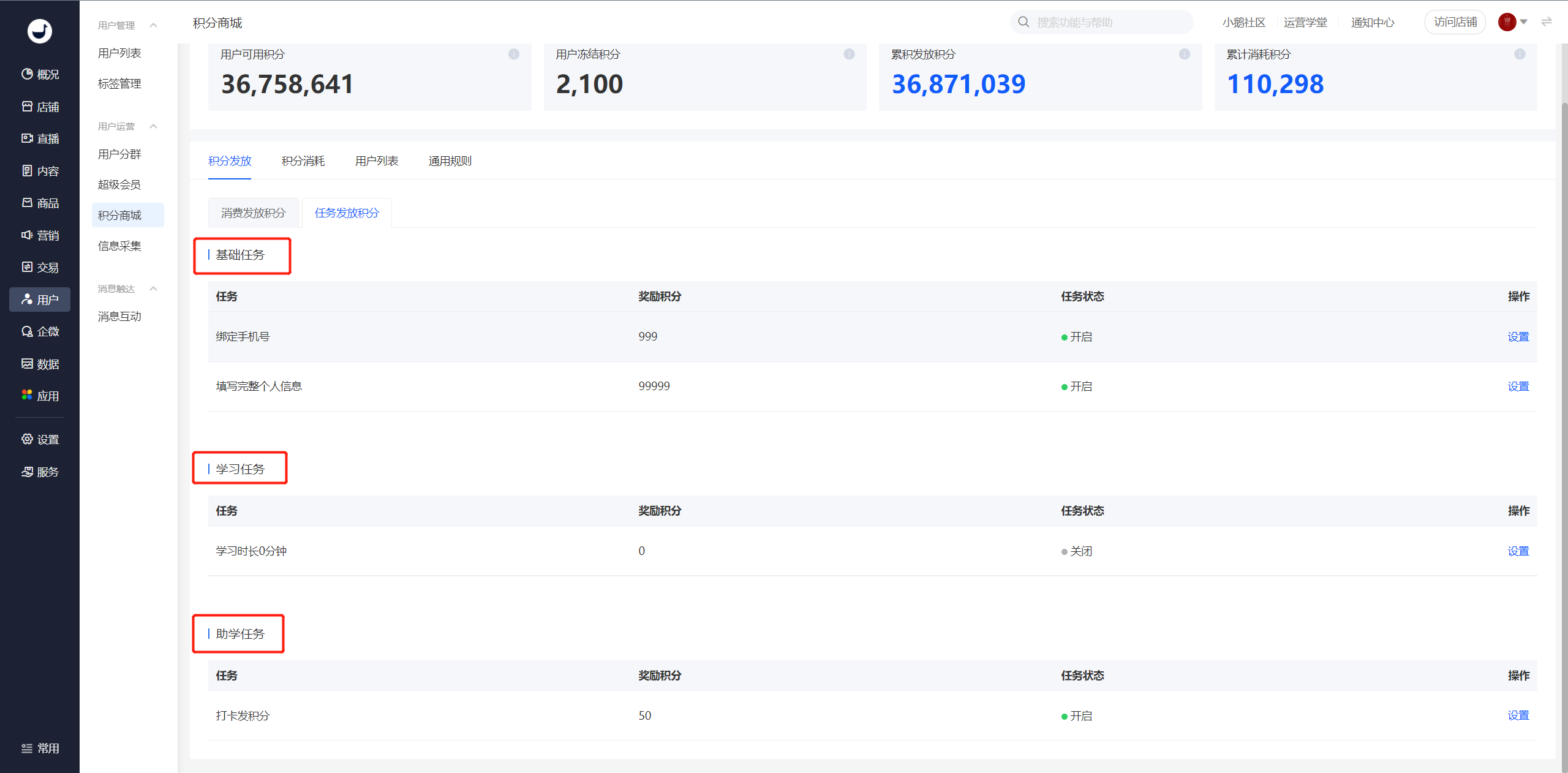
Task: Click 设置 for 填写完整个人信息 task
Action: pyautogui.click(x=1518, y=386)
